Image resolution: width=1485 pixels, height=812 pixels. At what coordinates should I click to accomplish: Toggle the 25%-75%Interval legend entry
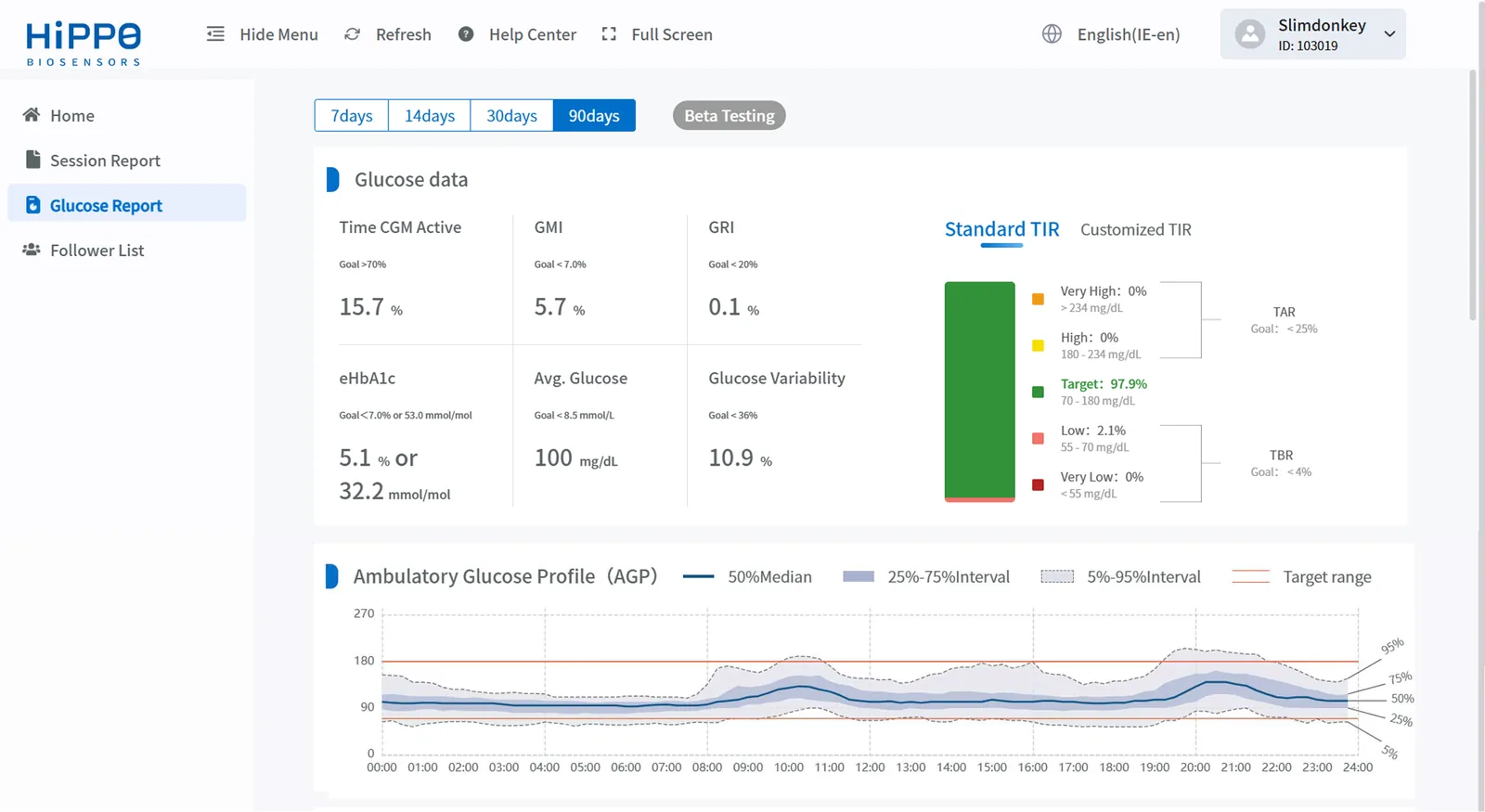click(x=926, y=576)
